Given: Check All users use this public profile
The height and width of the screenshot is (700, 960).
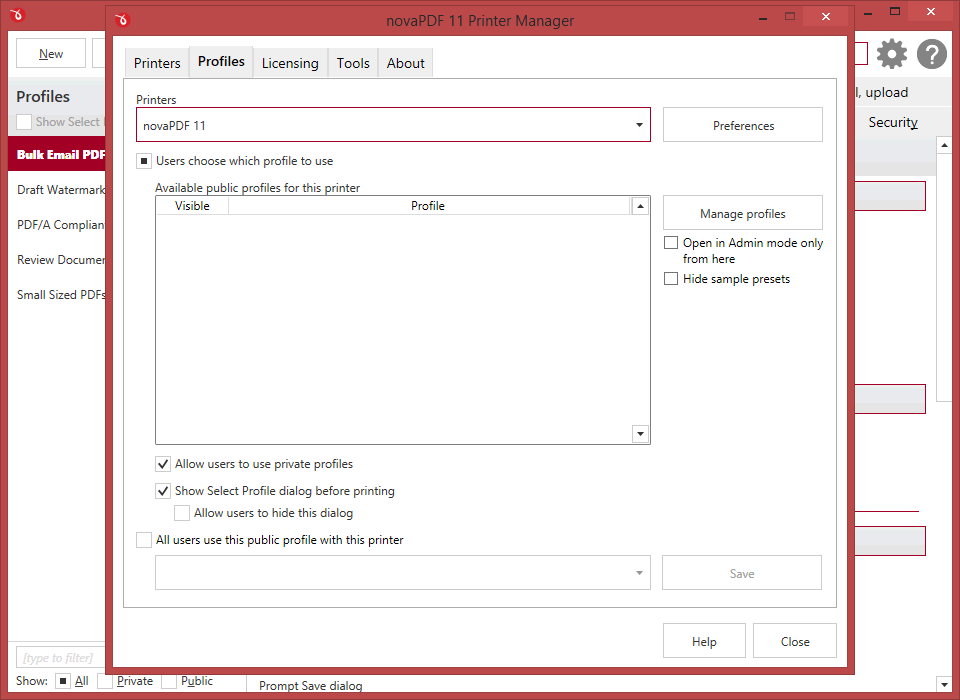Looking at the screenshot, I should (144, 540).
